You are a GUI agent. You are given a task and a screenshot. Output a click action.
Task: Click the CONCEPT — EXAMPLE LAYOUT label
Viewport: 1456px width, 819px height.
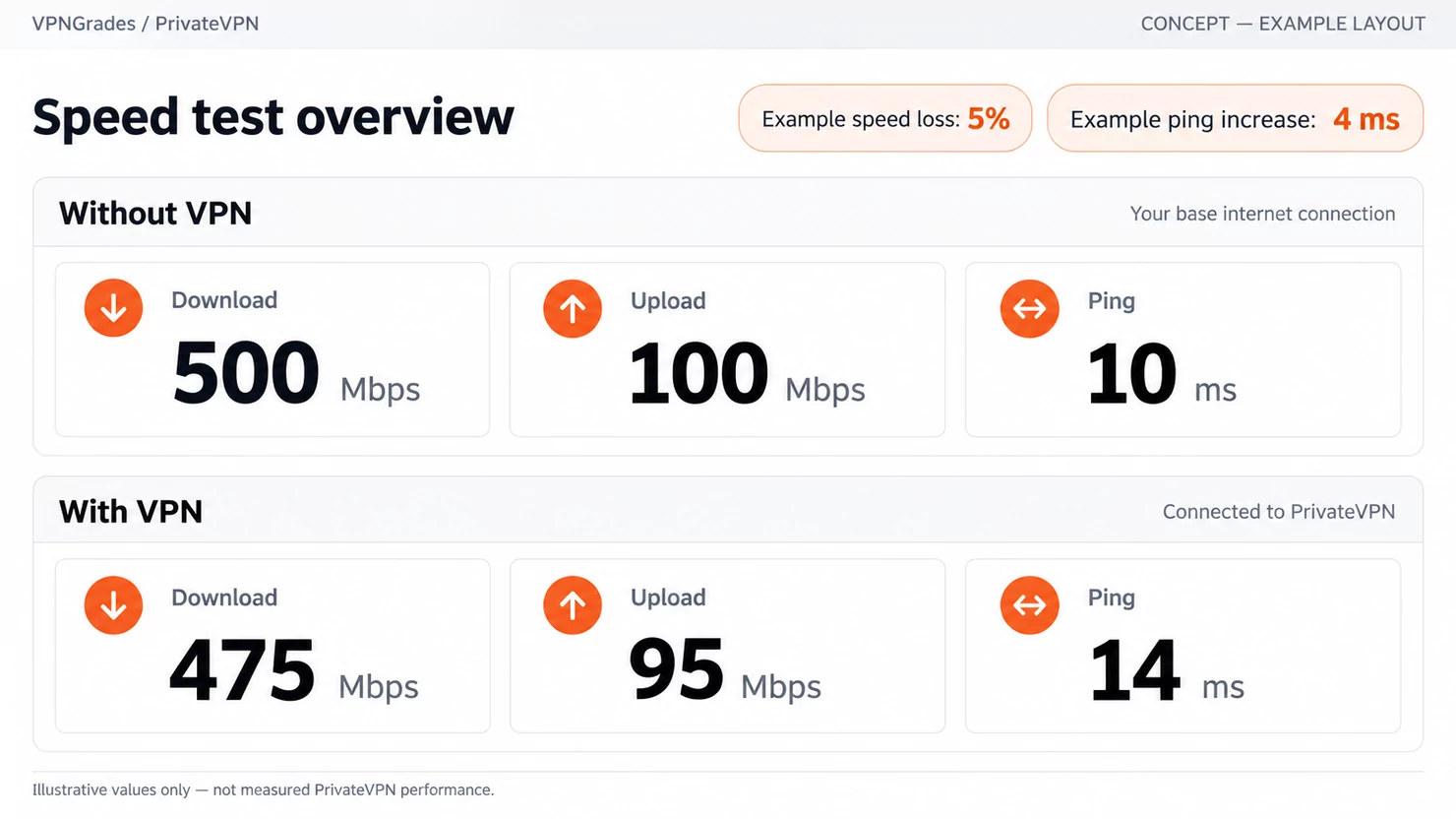click(1283, 24)
